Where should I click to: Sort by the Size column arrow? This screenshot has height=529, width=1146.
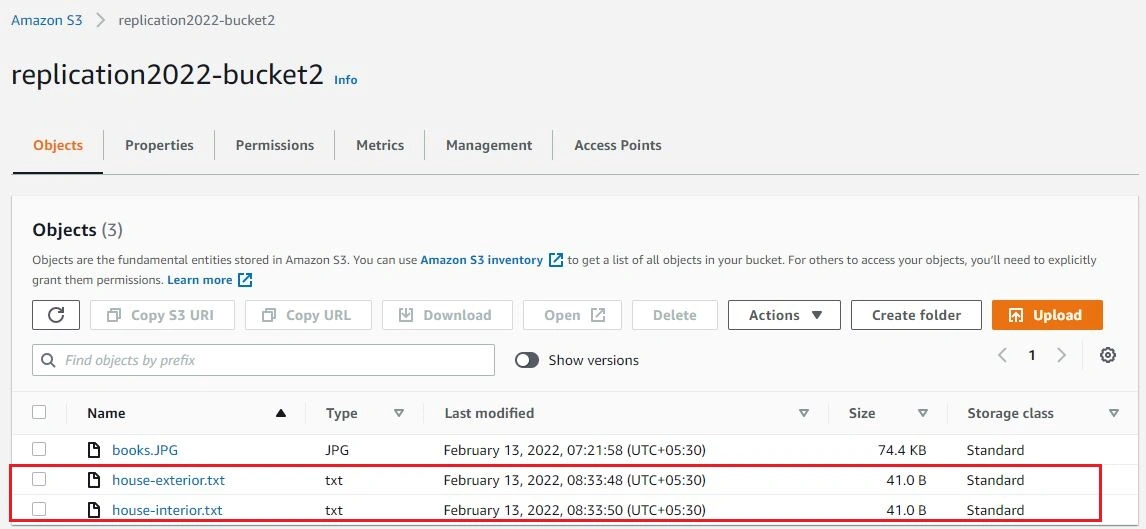(x=923, y=414)
